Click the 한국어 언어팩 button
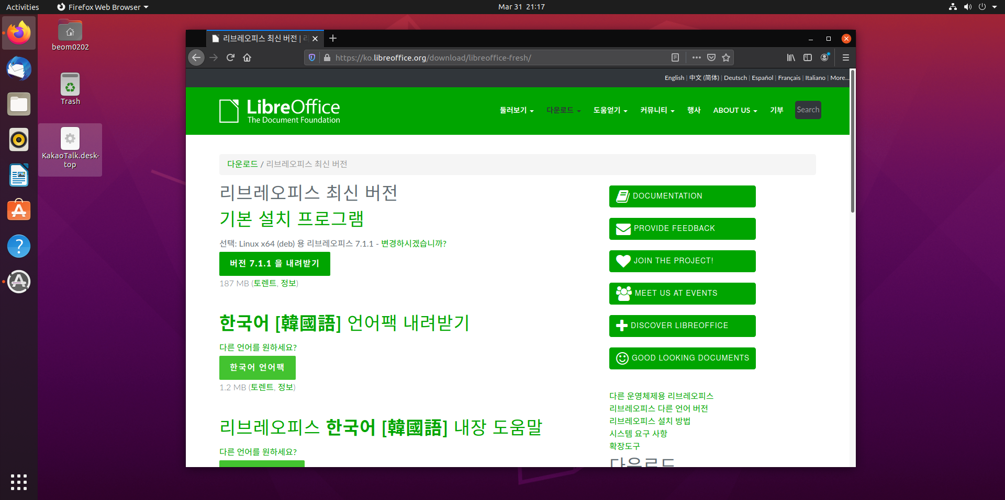Image resolution: width=1005 pixels, height=500 pixels. coord(257,367)
